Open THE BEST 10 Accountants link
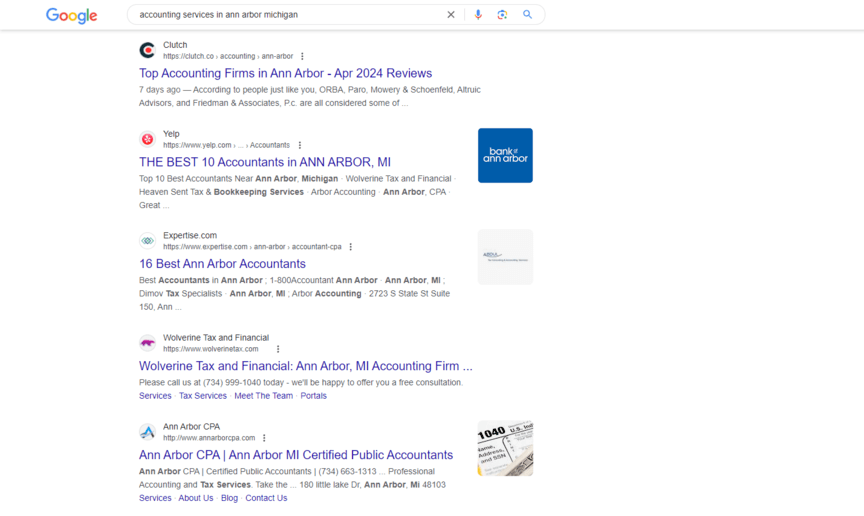This screenshot has height=516, width=864. click(264, 162)
